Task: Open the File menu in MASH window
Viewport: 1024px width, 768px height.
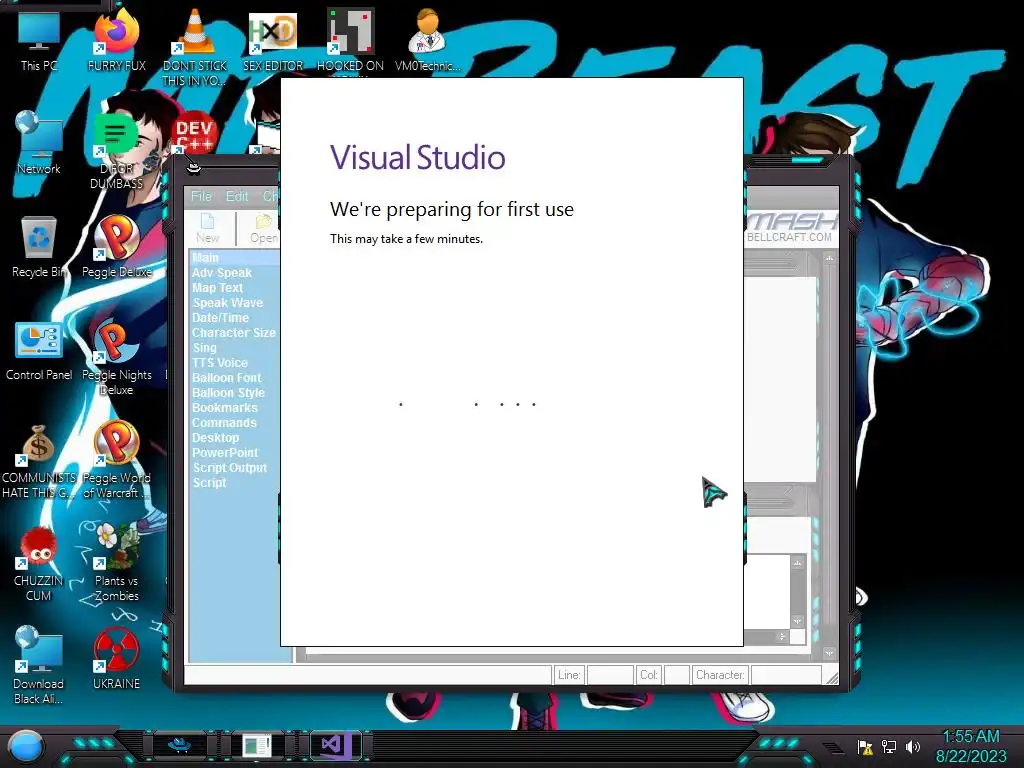Action: click(201, 196)
